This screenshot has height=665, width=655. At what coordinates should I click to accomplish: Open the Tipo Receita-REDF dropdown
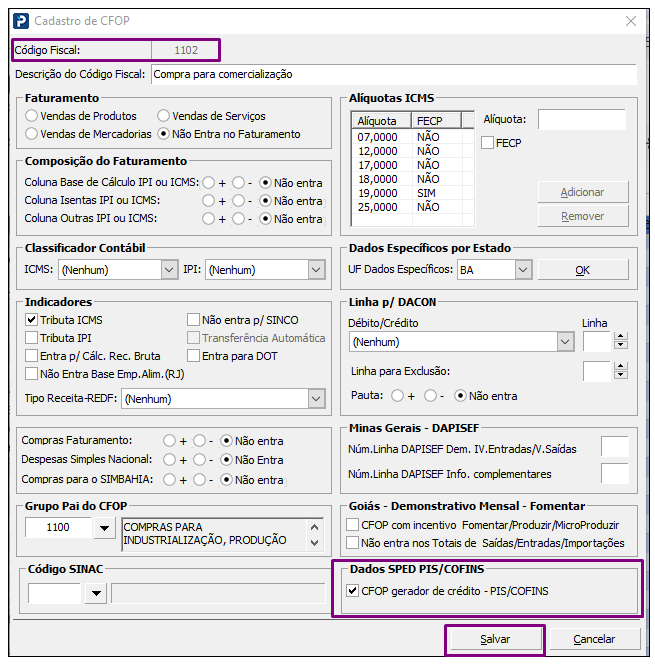click(316, 399)
